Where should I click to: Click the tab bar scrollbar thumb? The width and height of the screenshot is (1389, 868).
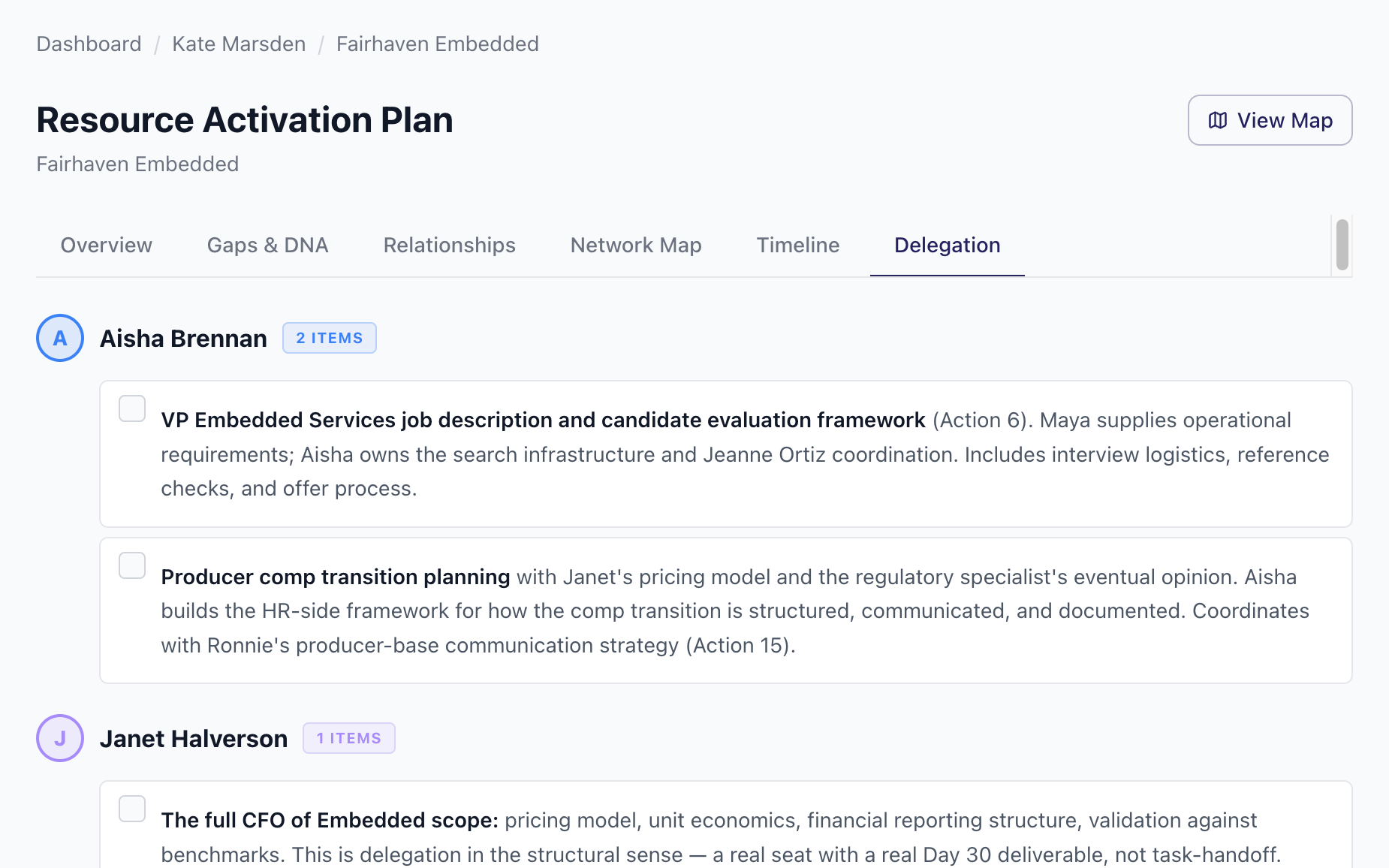1342,245
